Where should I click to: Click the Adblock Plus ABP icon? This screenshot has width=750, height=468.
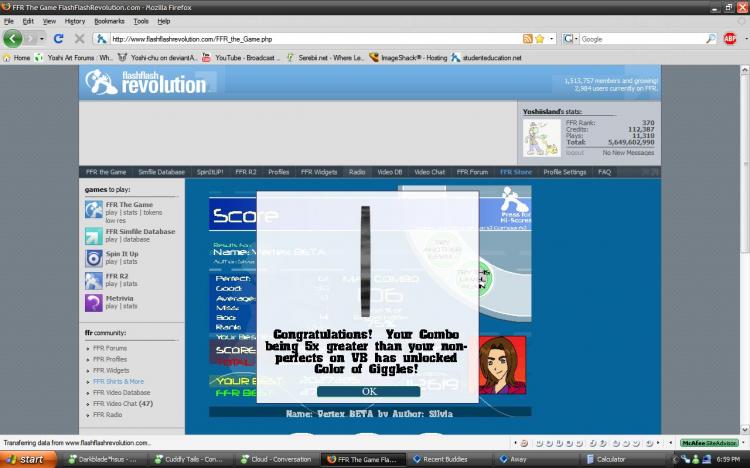click(730, 39)
